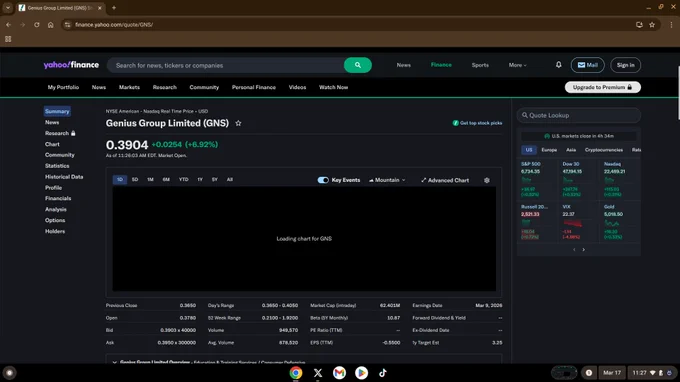Open Holders in left sidebar
Screen dimensions: 680x382
click(x=55, y=231)
